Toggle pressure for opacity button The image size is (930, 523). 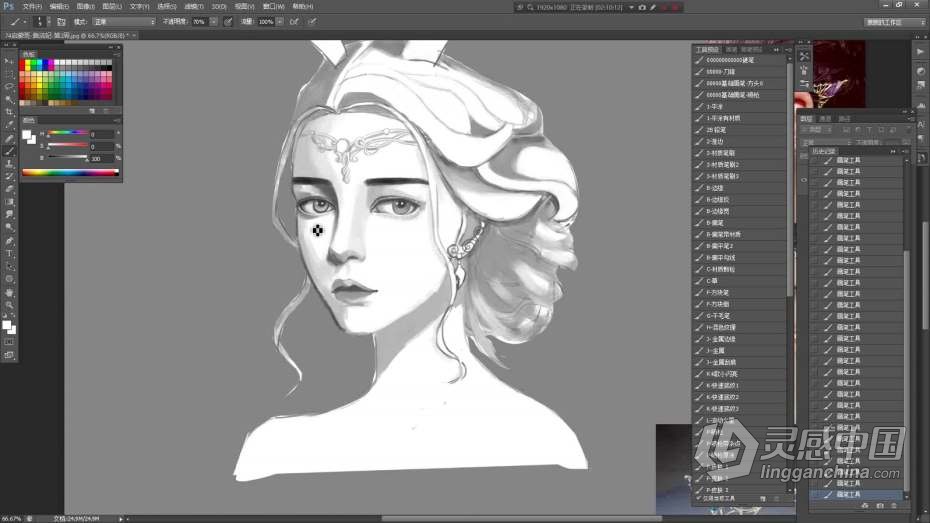(228, 21)
